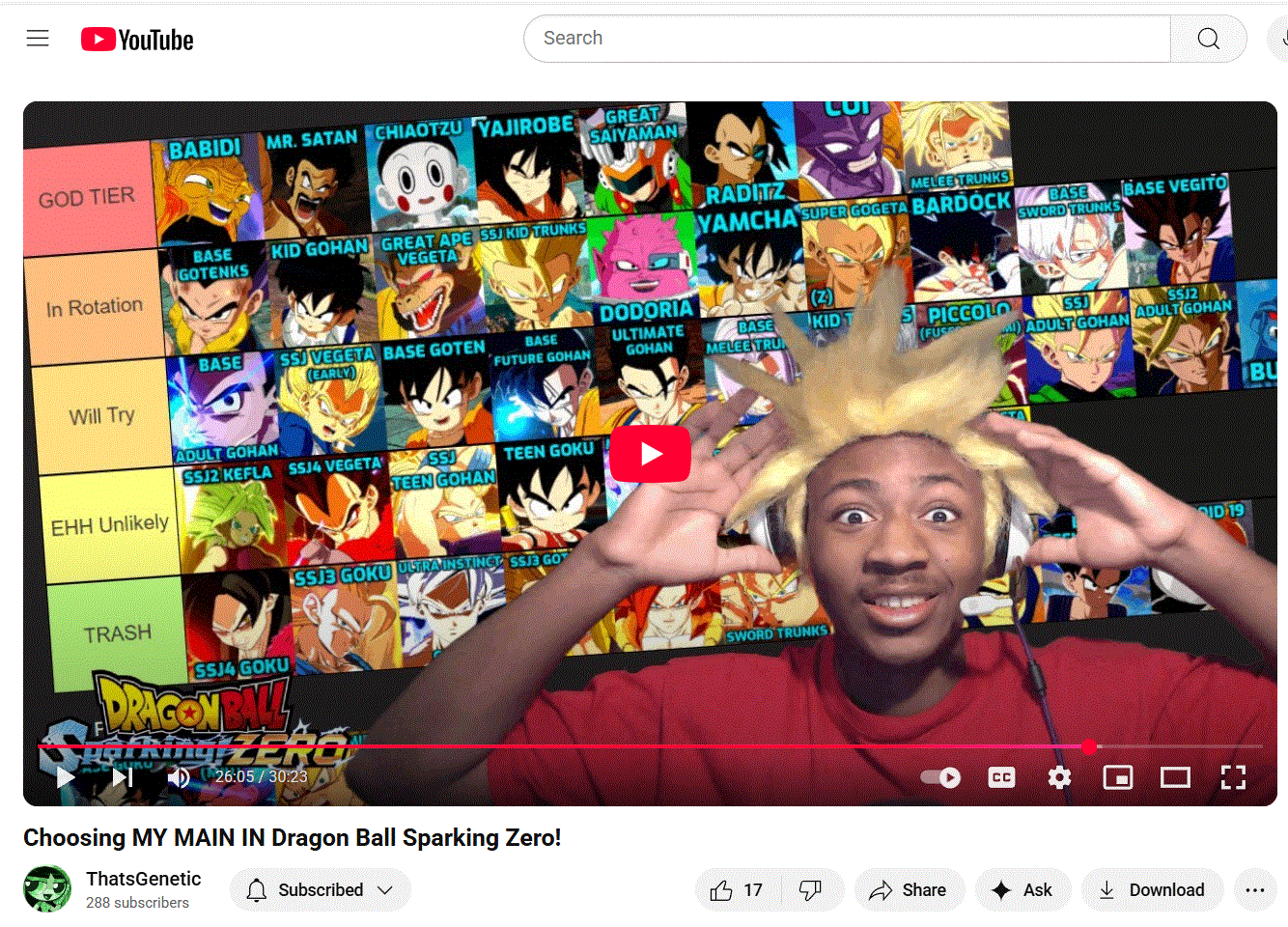
Task: Like the video with thumbs up
Action: 737,890
